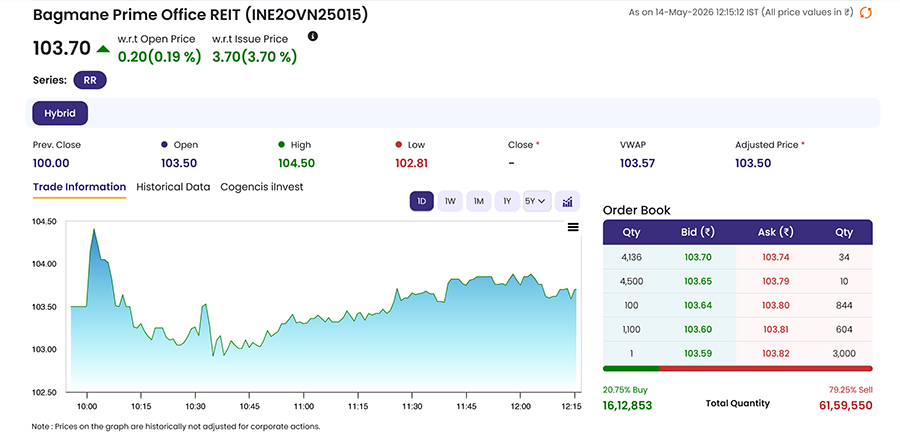900x437 pixels.
Task: Open the Cogencis iInvest tab
Action: 262,187
